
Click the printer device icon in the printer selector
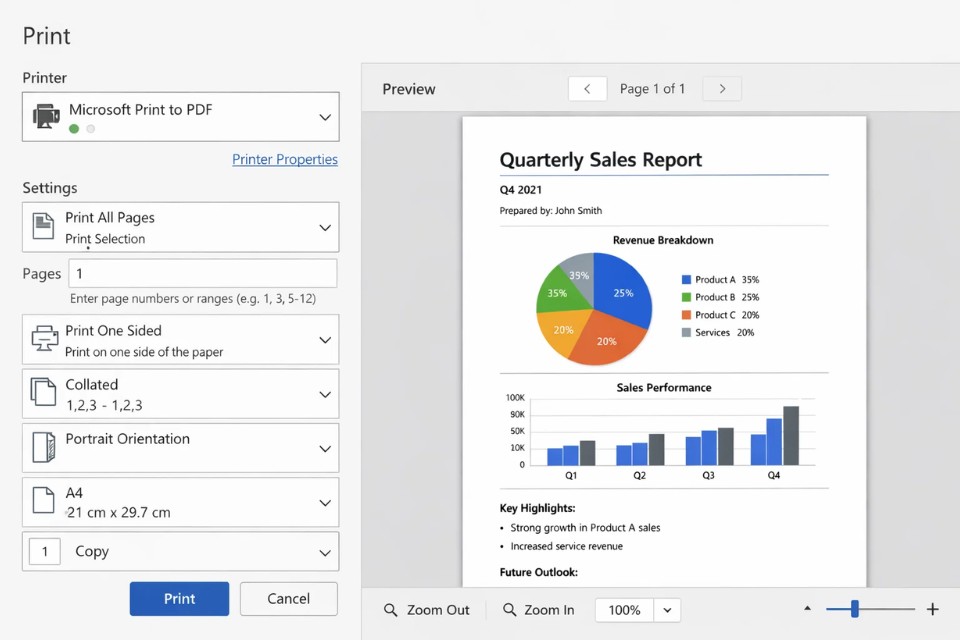[45, 115]
